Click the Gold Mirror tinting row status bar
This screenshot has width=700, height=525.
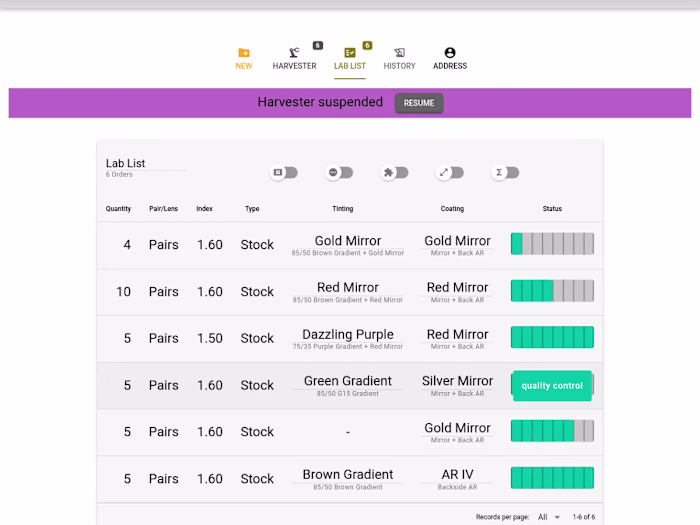(x=552, y=244)
